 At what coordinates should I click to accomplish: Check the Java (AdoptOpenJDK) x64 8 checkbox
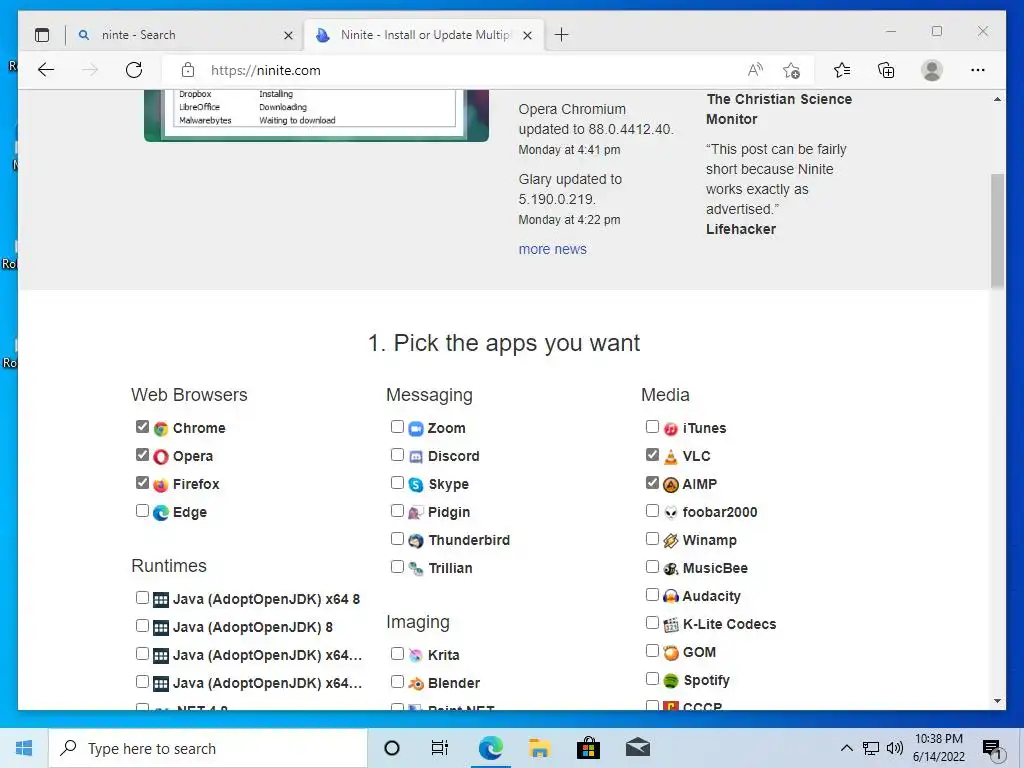(142, 598)
